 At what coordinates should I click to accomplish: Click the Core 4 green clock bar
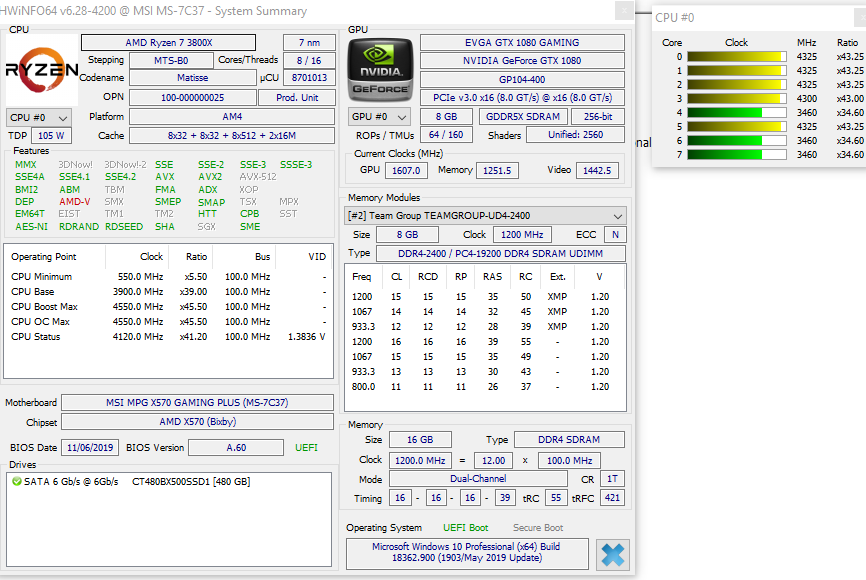[x=737, y=113]
